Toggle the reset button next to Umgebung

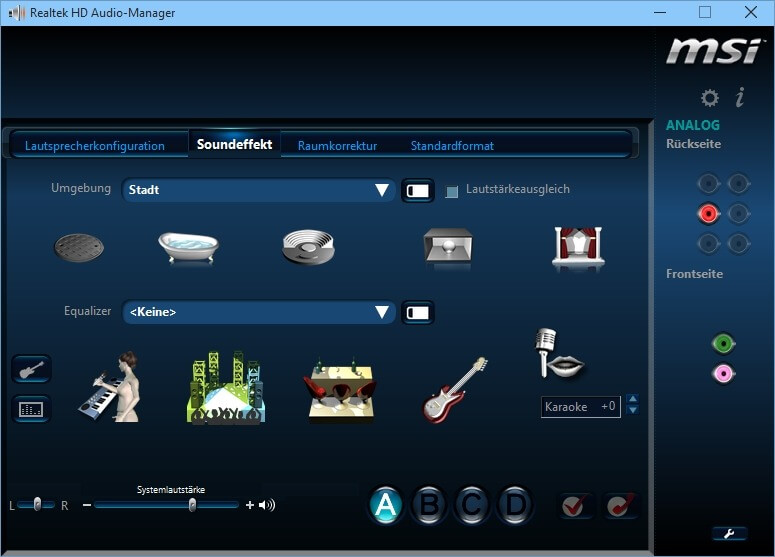(x=418, y=190)
